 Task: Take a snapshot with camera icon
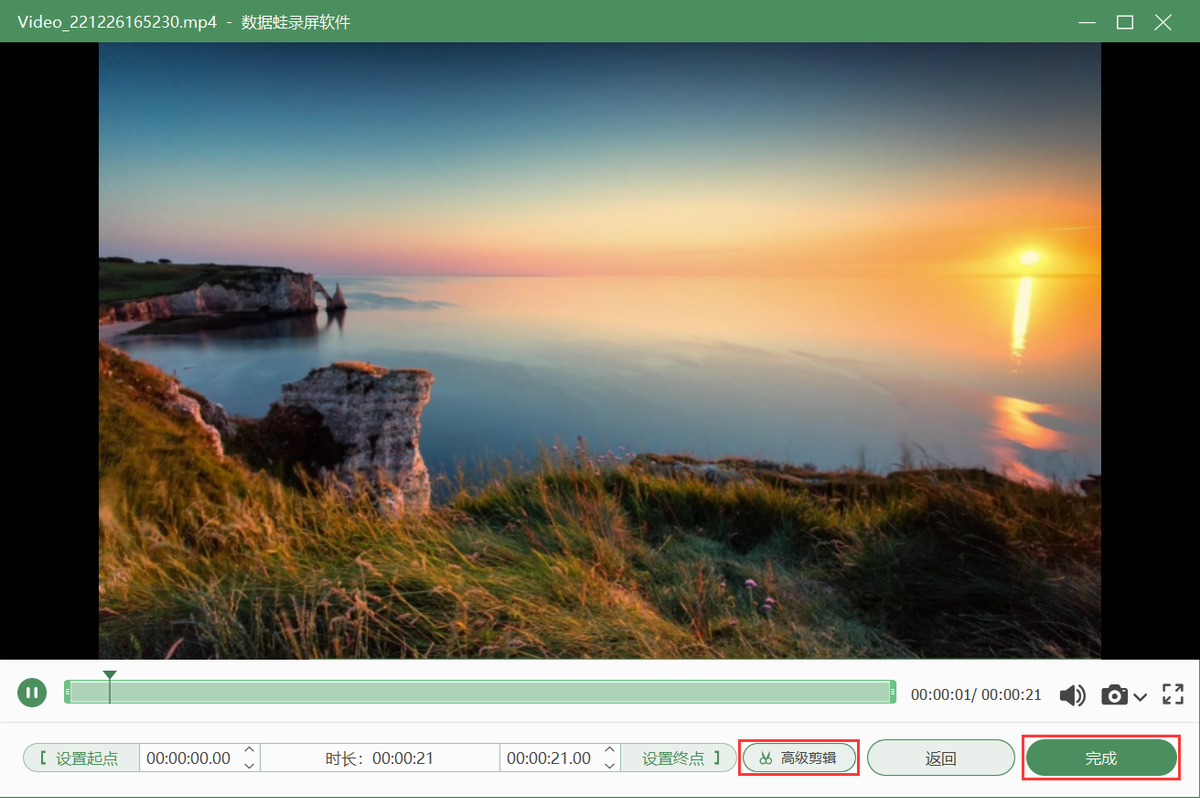1114,694
